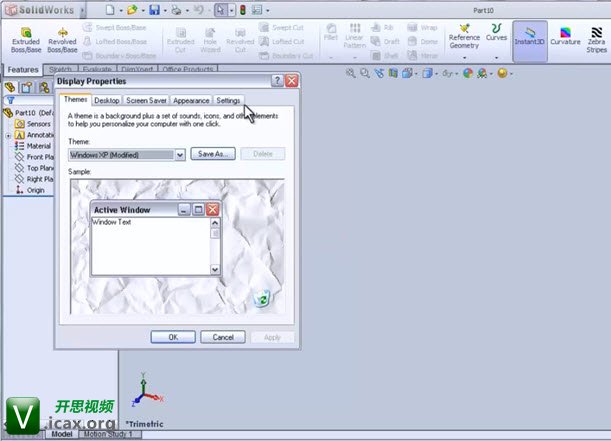Select Top Plane in feature tree
The width and height of the screenshot is (611, 441).
[x=34, y=168]
